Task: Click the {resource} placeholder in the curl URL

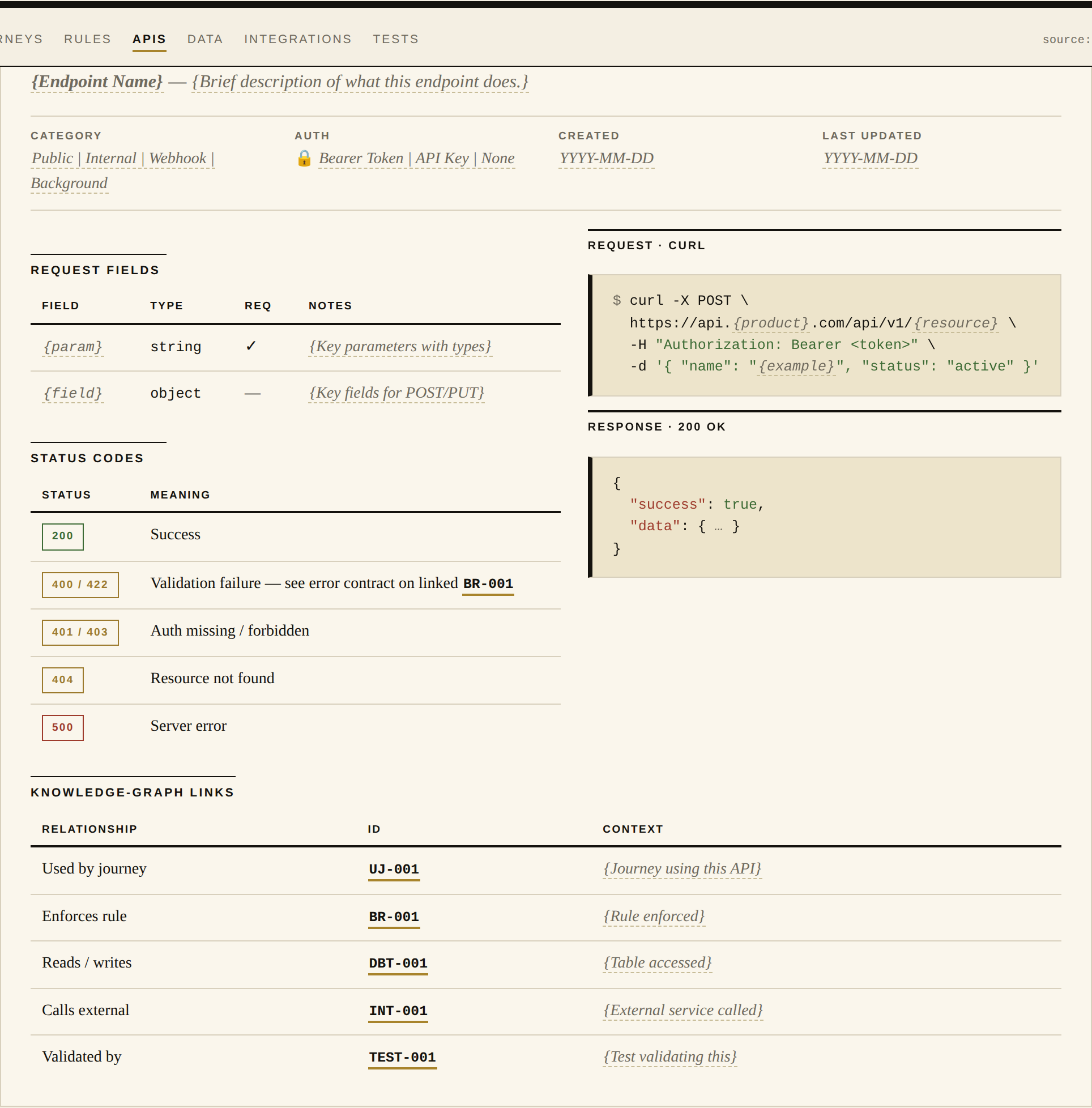Action: click(955, 323)
